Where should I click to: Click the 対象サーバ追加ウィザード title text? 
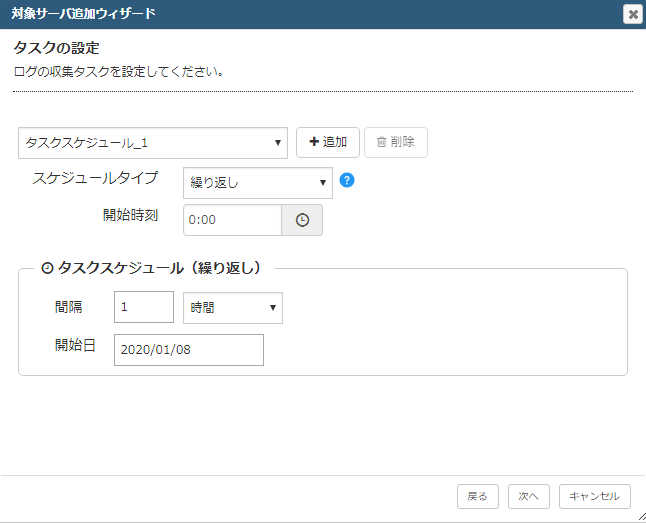coord(83,14)
